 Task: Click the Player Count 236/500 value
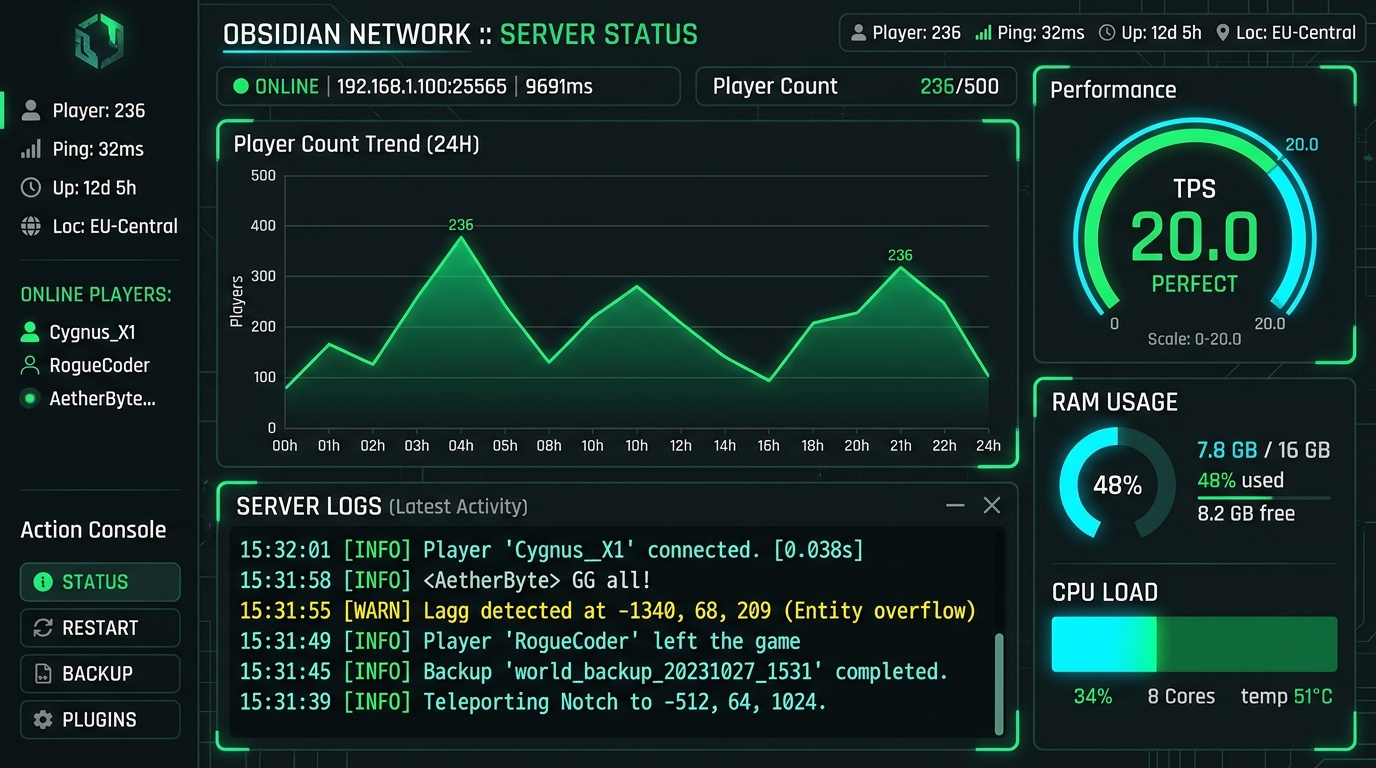click(959, 87)
